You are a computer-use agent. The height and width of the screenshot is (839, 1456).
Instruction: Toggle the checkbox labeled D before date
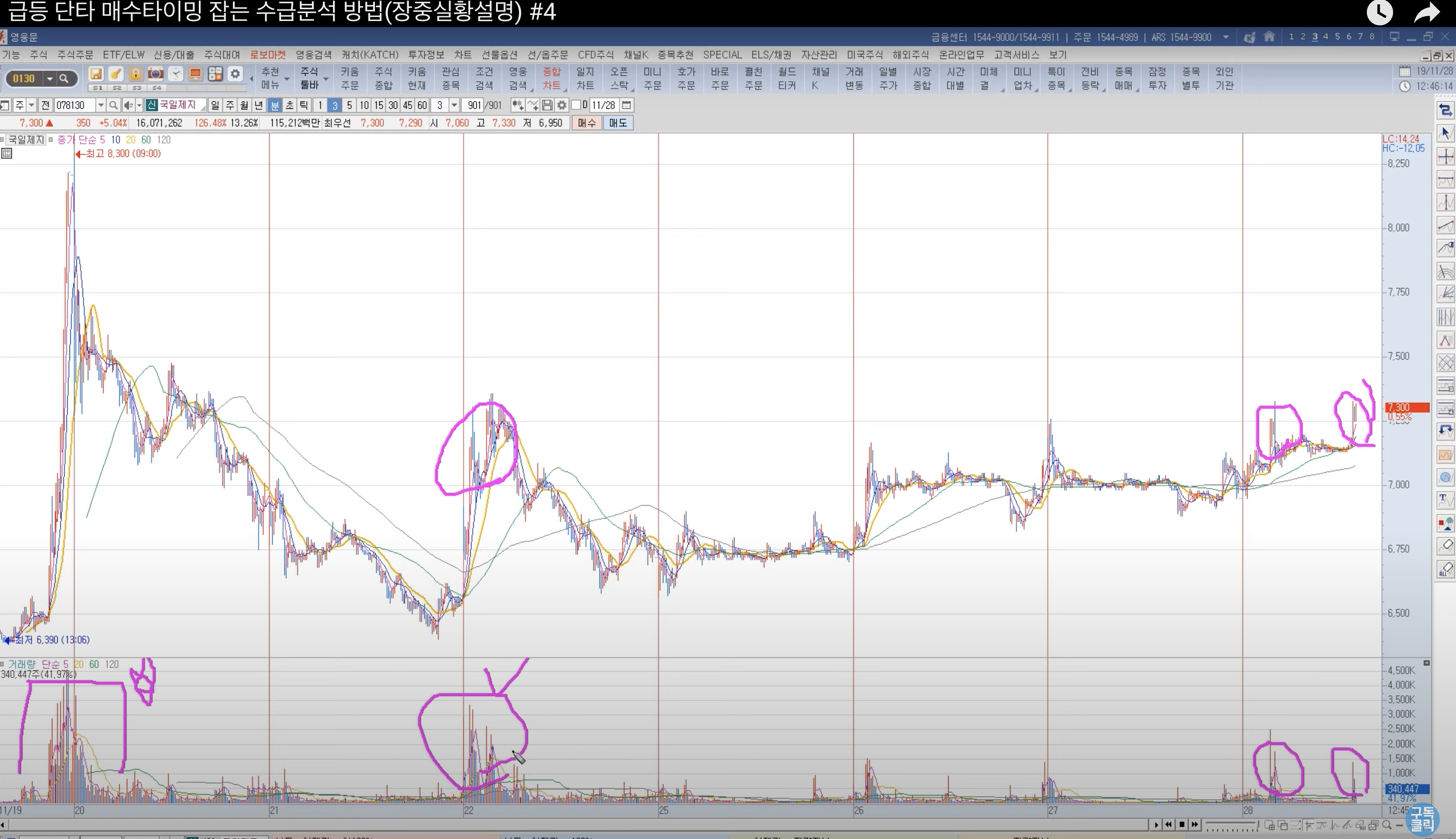point(575,105)
